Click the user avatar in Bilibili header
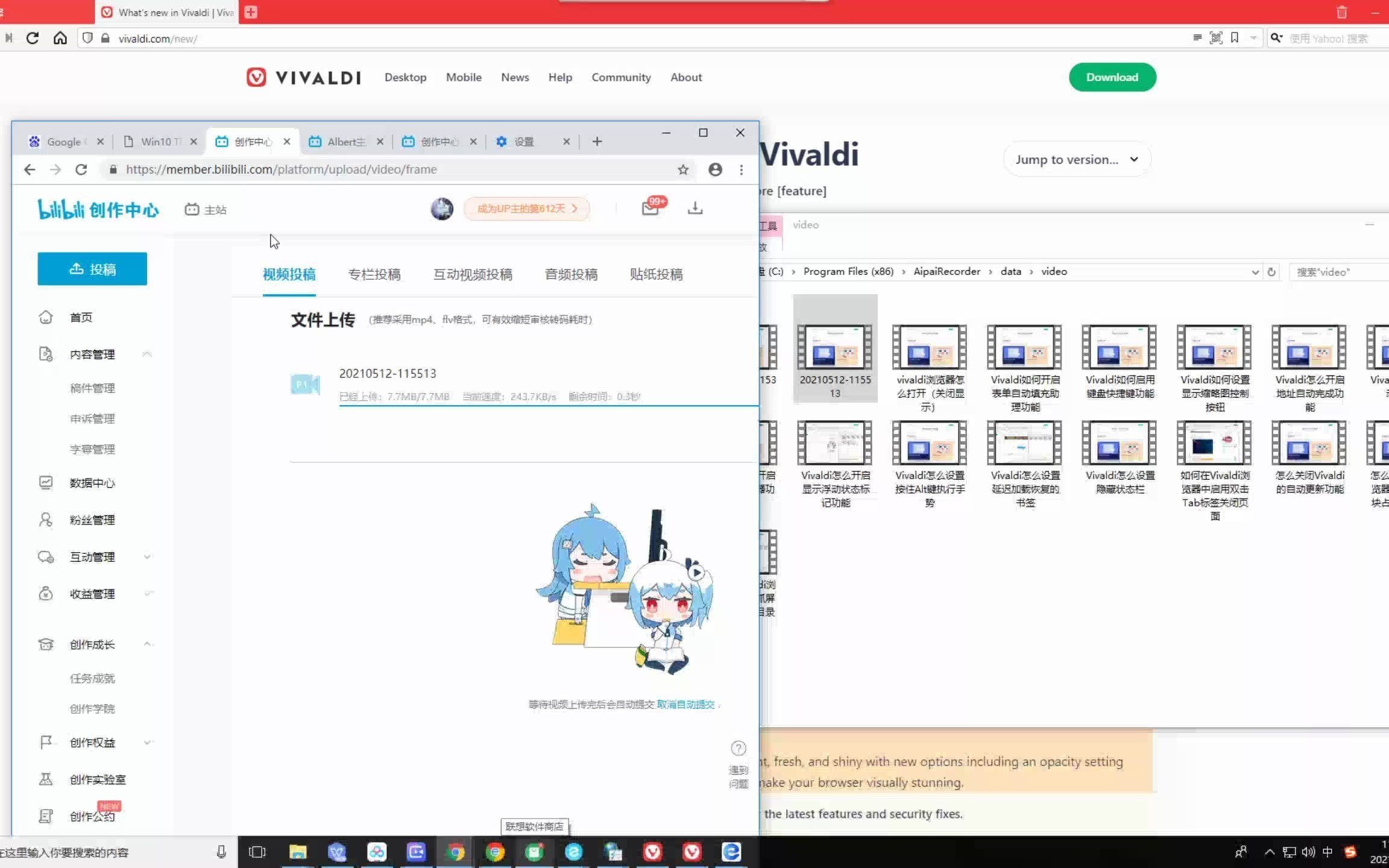Viewport: 1389px width, 868px height. tap(442, 209)
